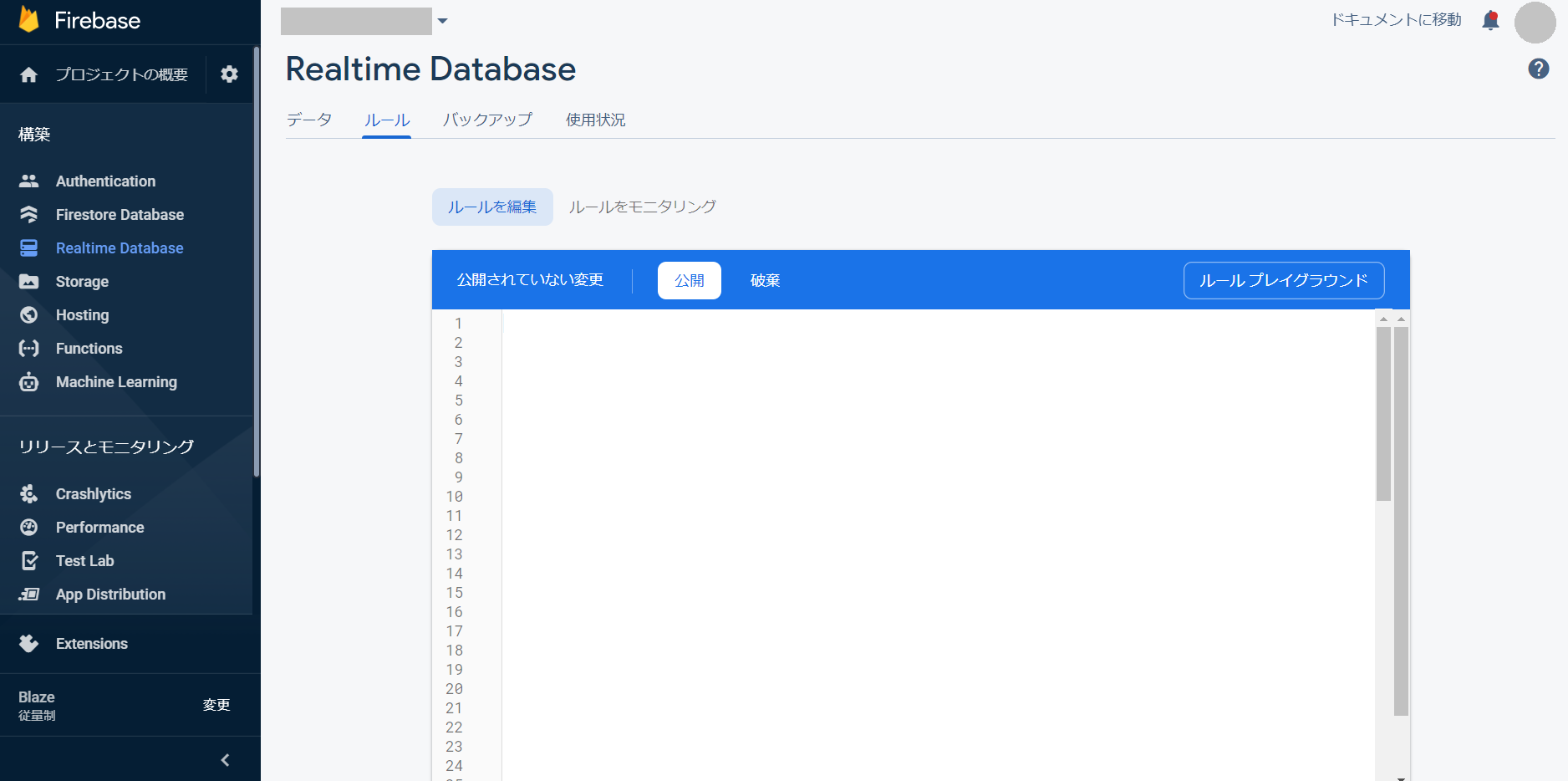
Task: Click the Extensions puzzle icon
Action: click(x=29, y=643)
